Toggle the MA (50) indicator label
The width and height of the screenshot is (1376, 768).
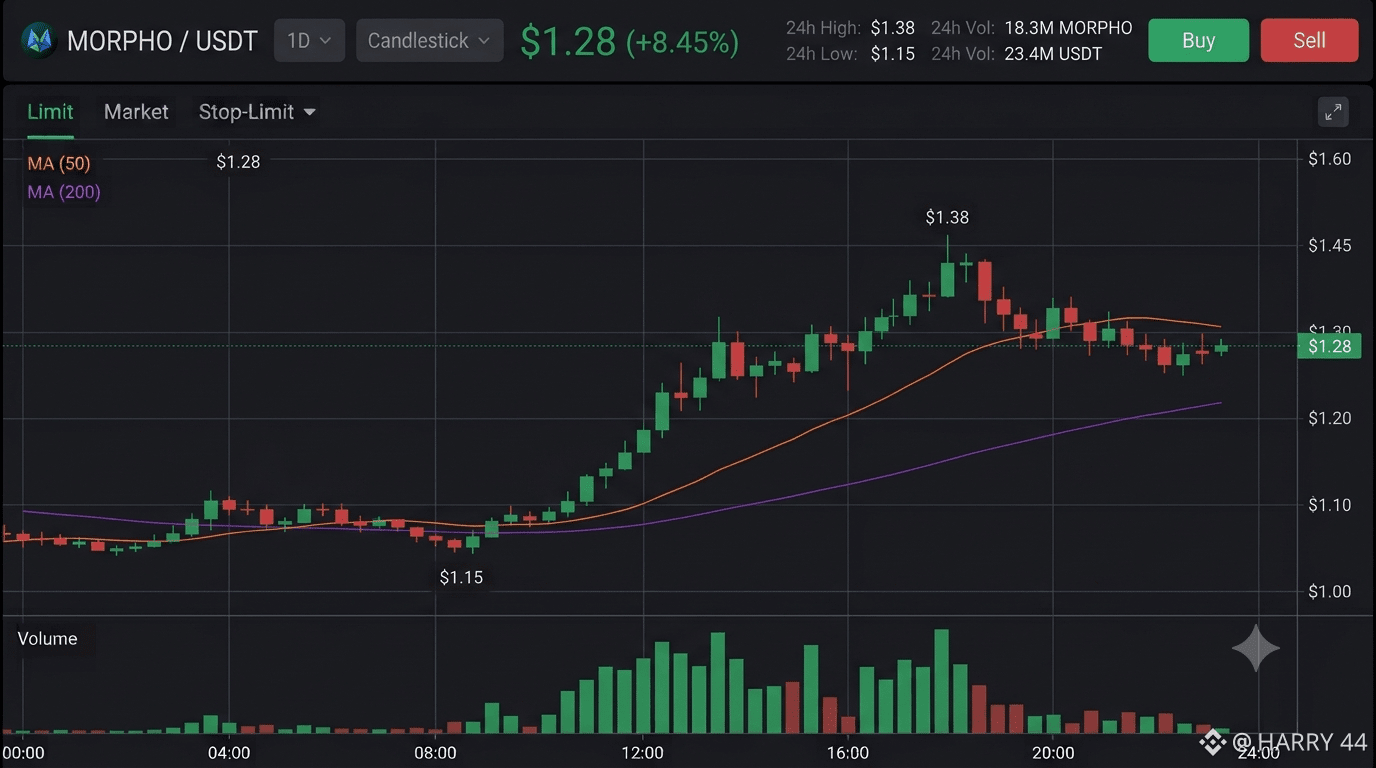[x=59, y=163]
